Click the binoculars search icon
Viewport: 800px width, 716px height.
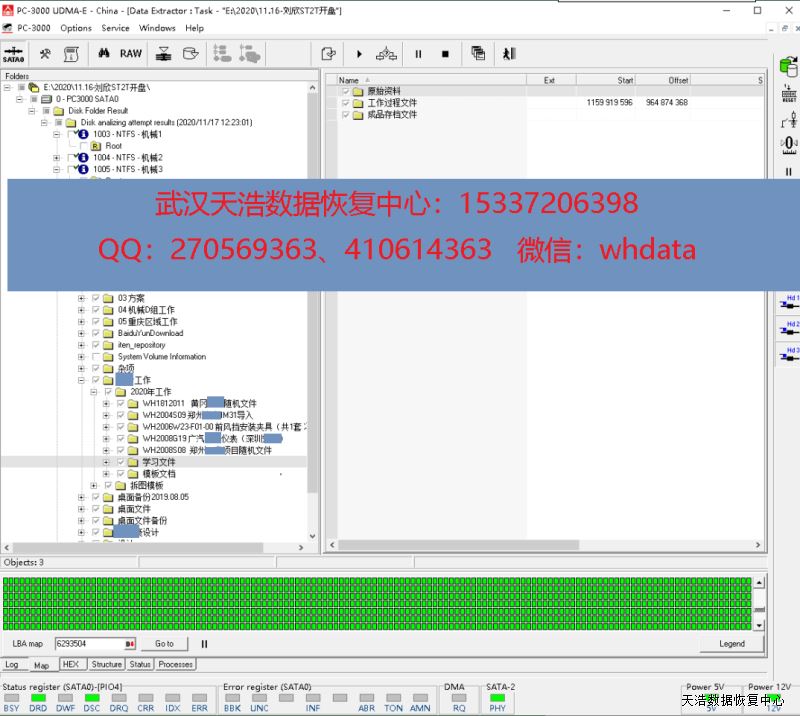103,54
